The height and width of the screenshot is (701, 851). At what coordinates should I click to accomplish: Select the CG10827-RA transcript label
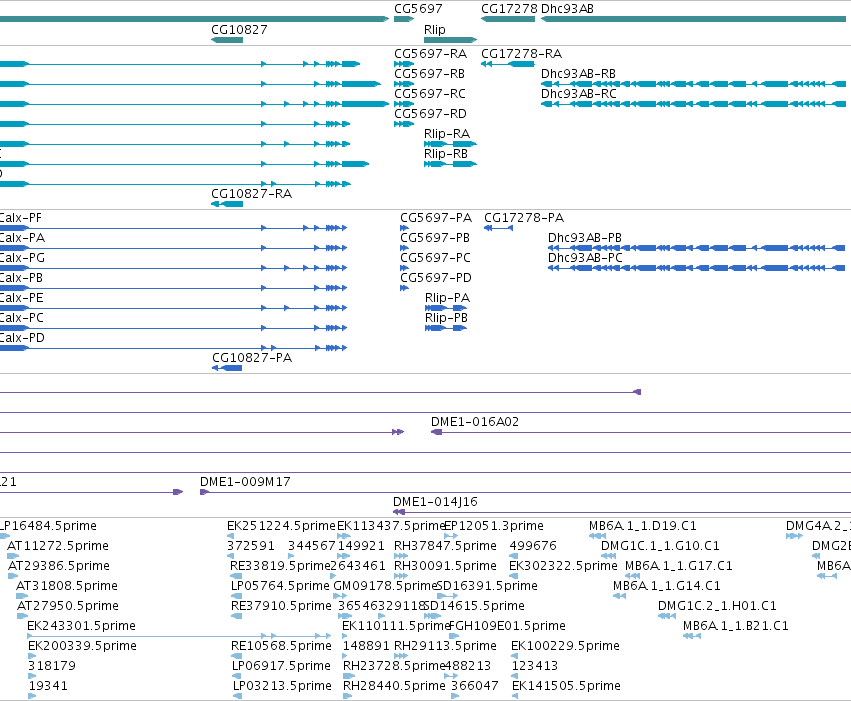[251, 194]
